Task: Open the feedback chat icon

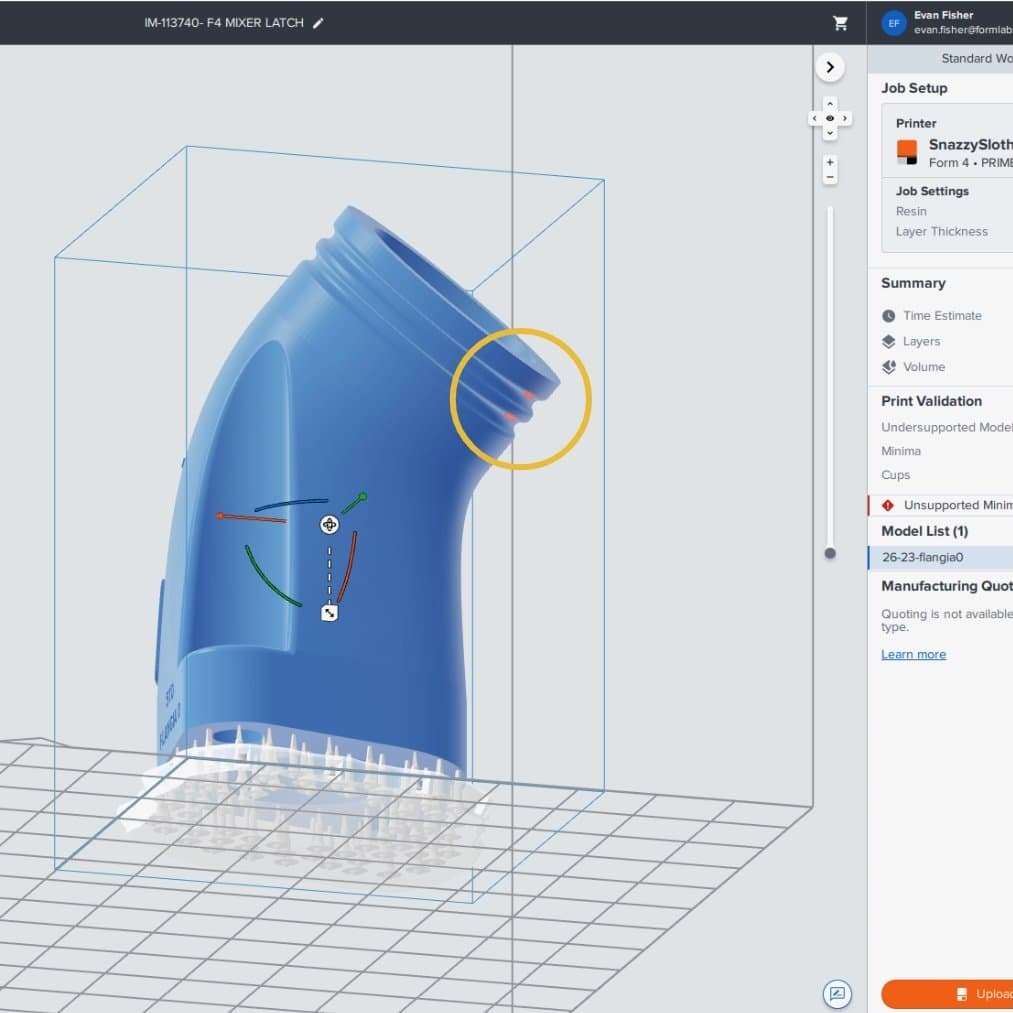Action: (x=837, y=994)
